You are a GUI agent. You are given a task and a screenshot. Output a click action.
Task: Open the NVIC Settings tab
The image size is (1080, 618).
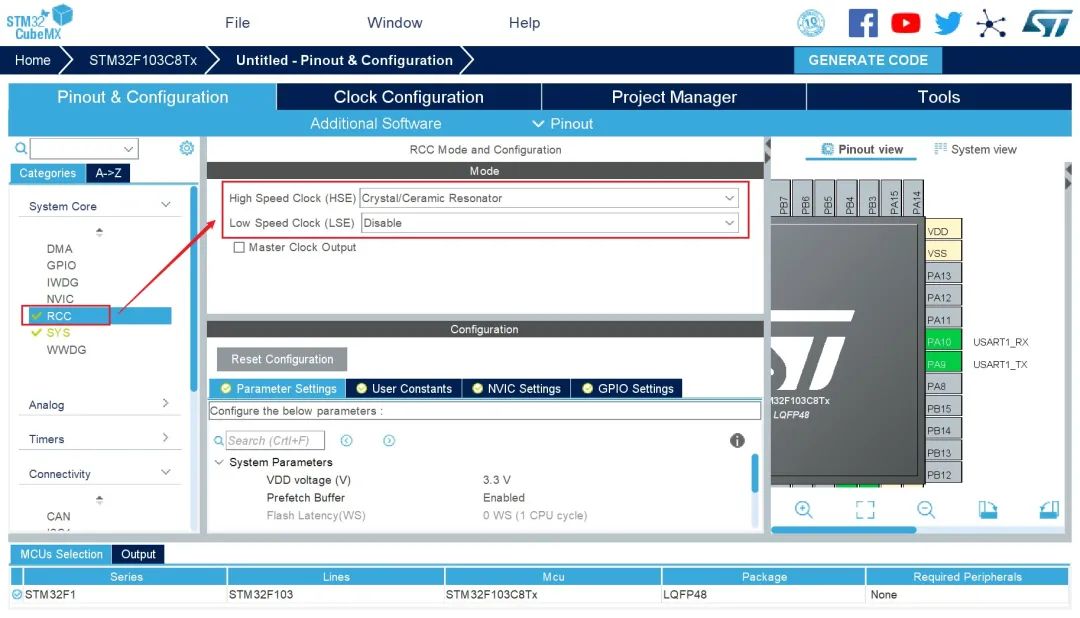[516, 389]
